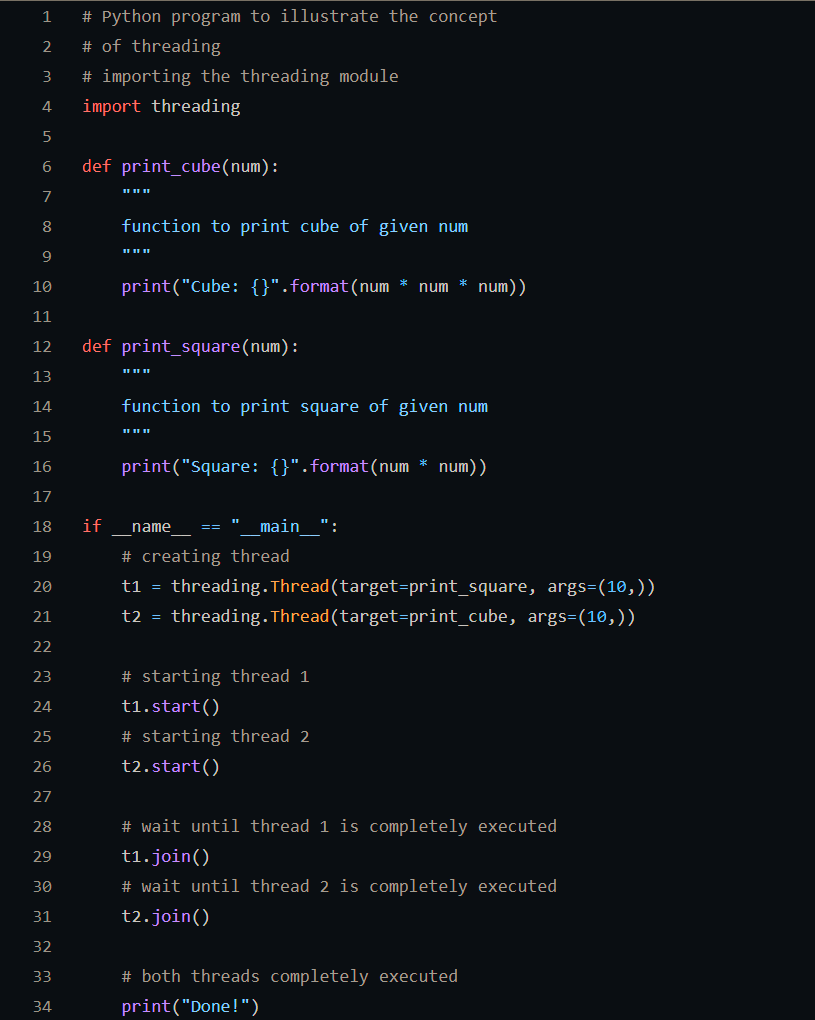Click comment "# wait until thread 2 is completely executed"

339,886
